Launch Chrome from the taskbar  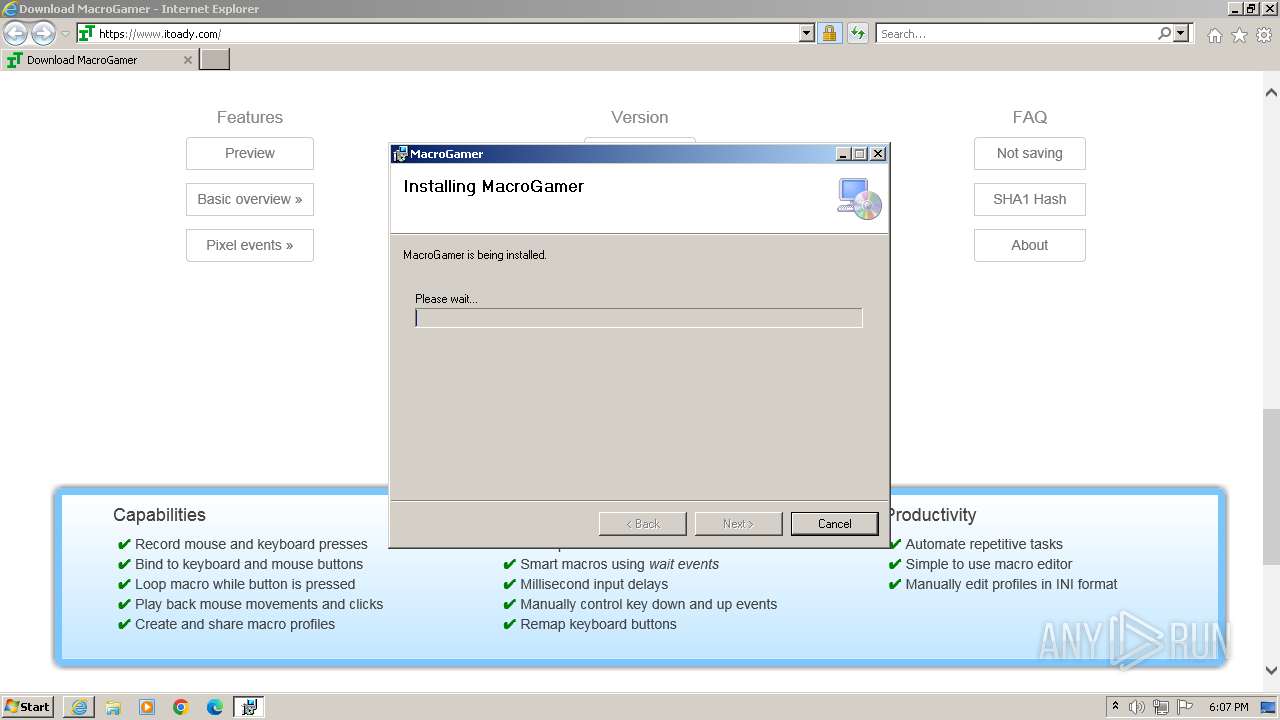[181, 707]
